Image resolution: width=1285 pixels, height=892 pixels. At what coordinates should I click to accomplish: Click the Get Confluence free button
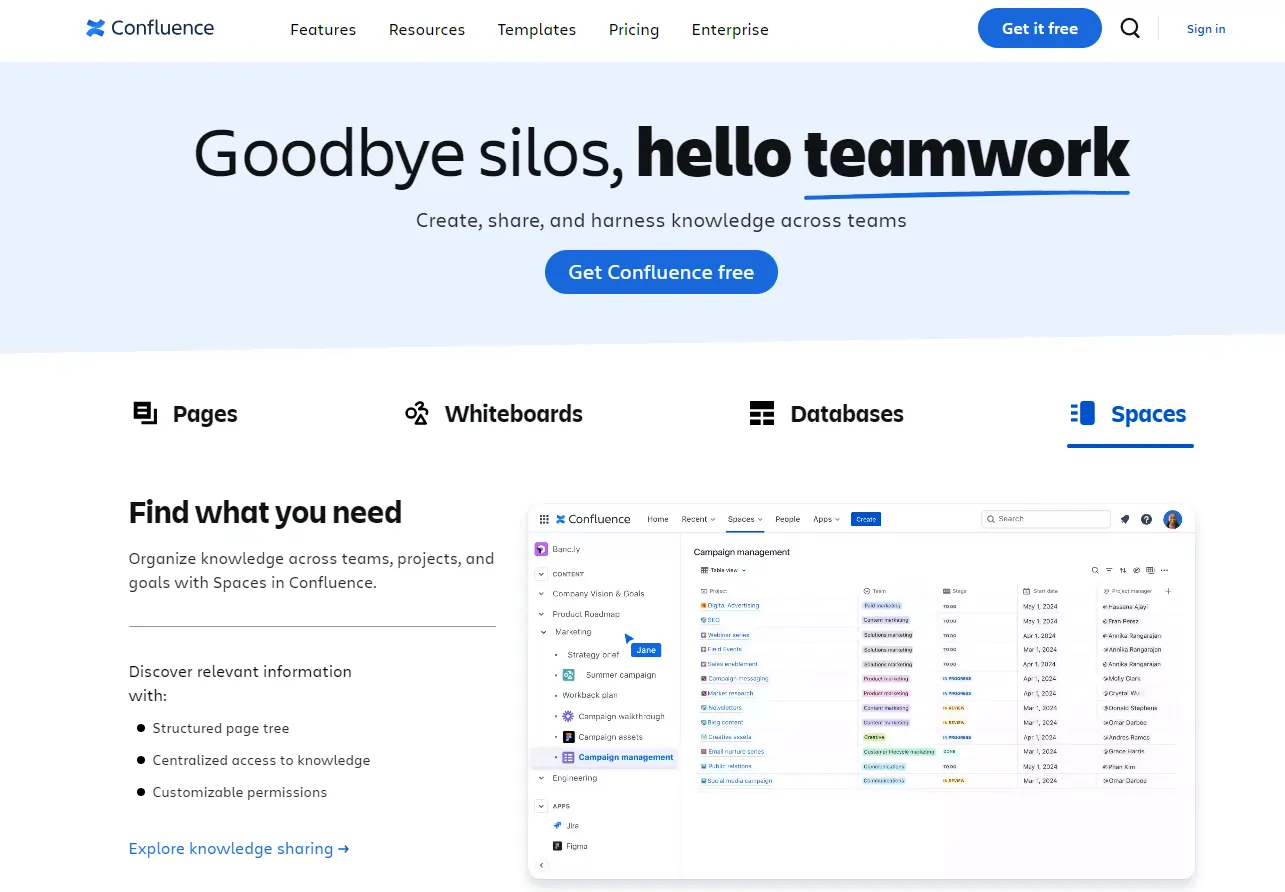click(660, 271)
